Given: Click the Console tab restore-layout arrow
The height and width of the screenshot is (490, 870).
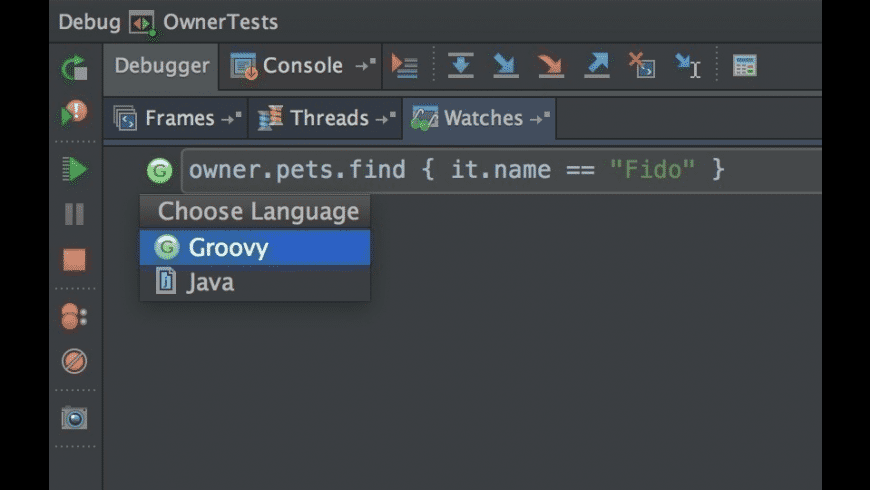Looking at the screenshot, I should click(x=366, y=65).
